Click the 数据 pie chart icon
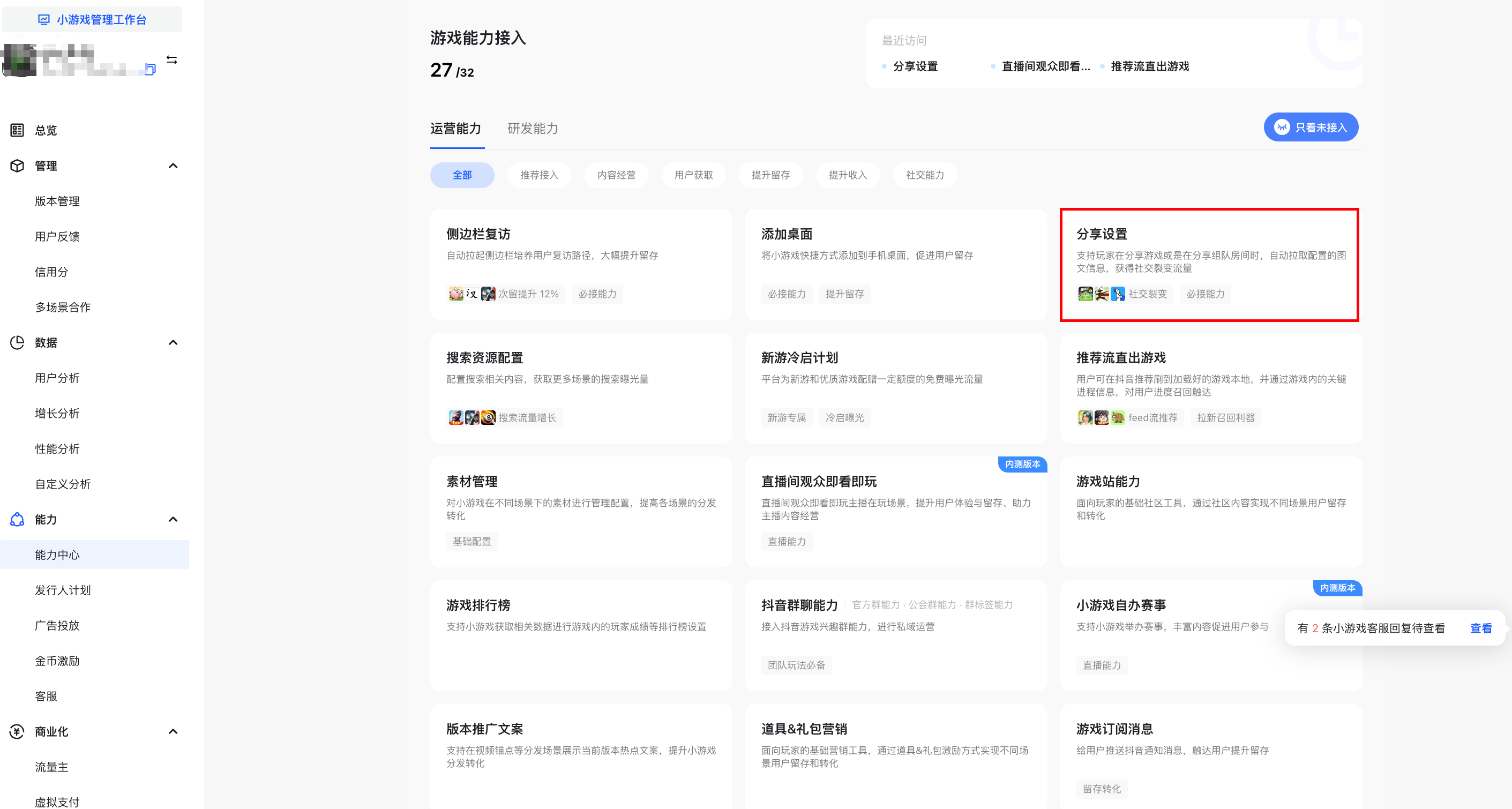The image size is (1512, 809). pos(17,342)
